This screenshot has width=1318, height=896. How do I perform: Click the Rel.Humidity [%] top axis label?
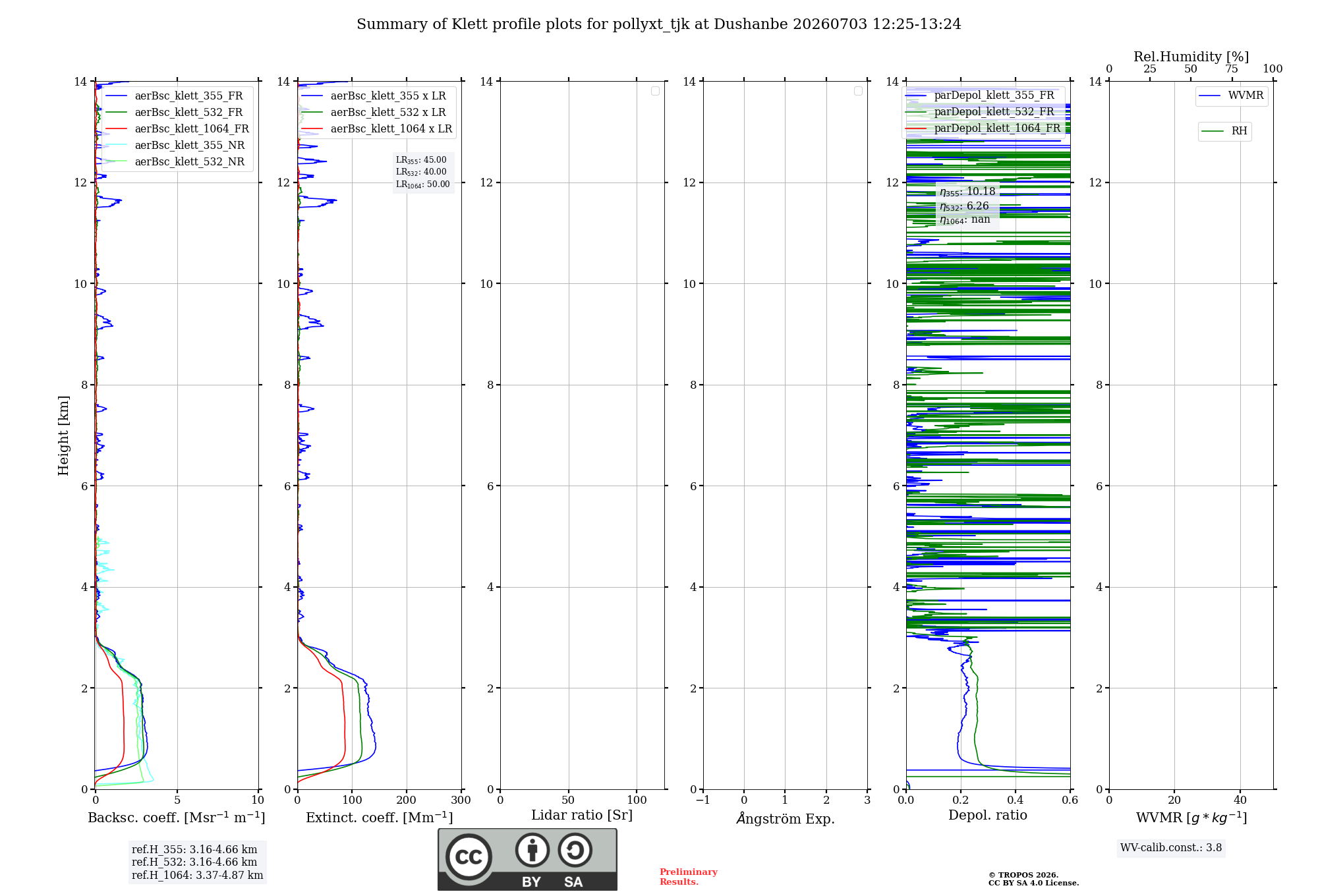pos(1191,57)
